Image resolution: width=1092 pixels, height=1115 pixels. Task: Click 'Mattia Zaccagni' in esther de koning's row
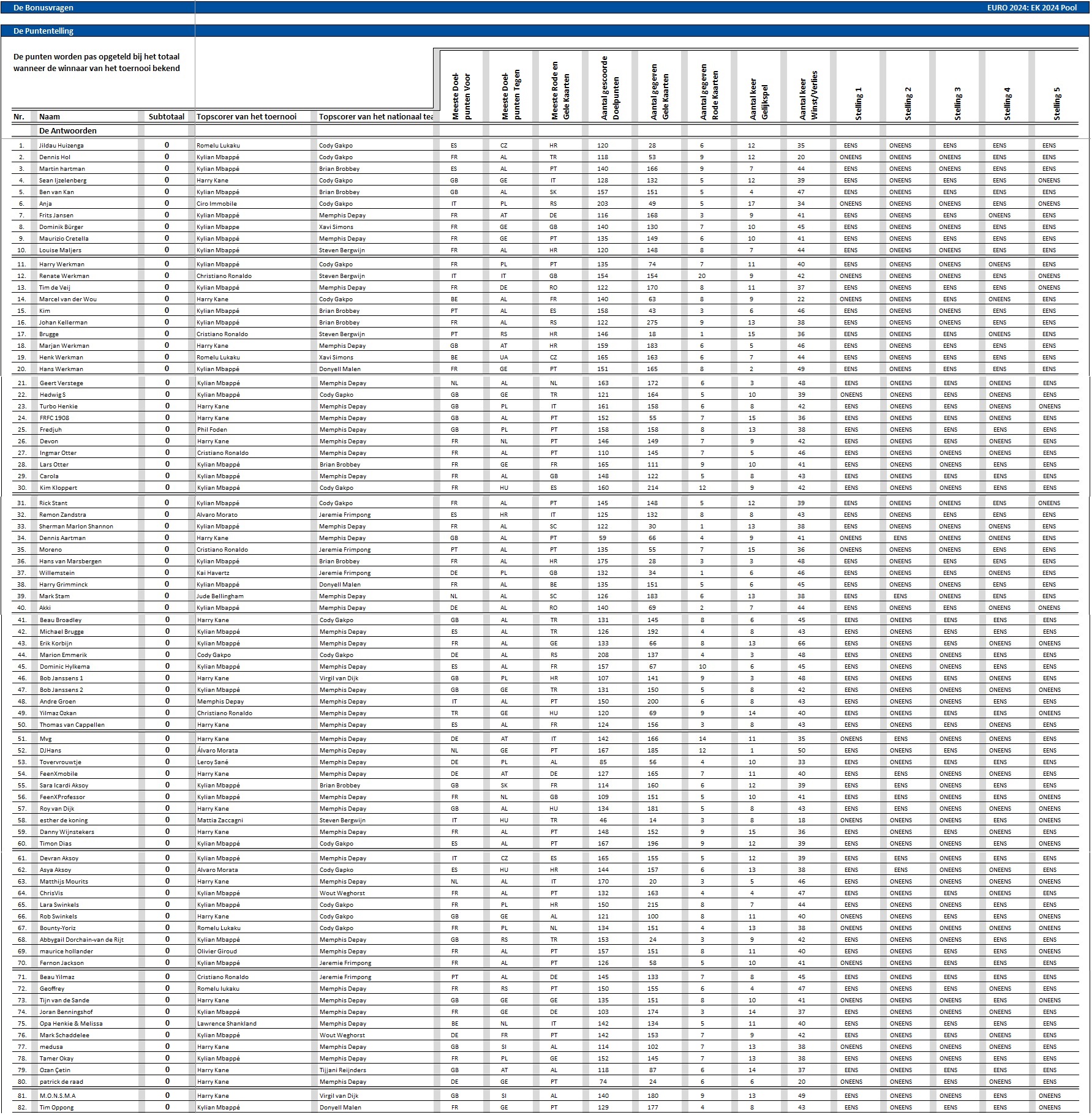(x=220, y=820)
